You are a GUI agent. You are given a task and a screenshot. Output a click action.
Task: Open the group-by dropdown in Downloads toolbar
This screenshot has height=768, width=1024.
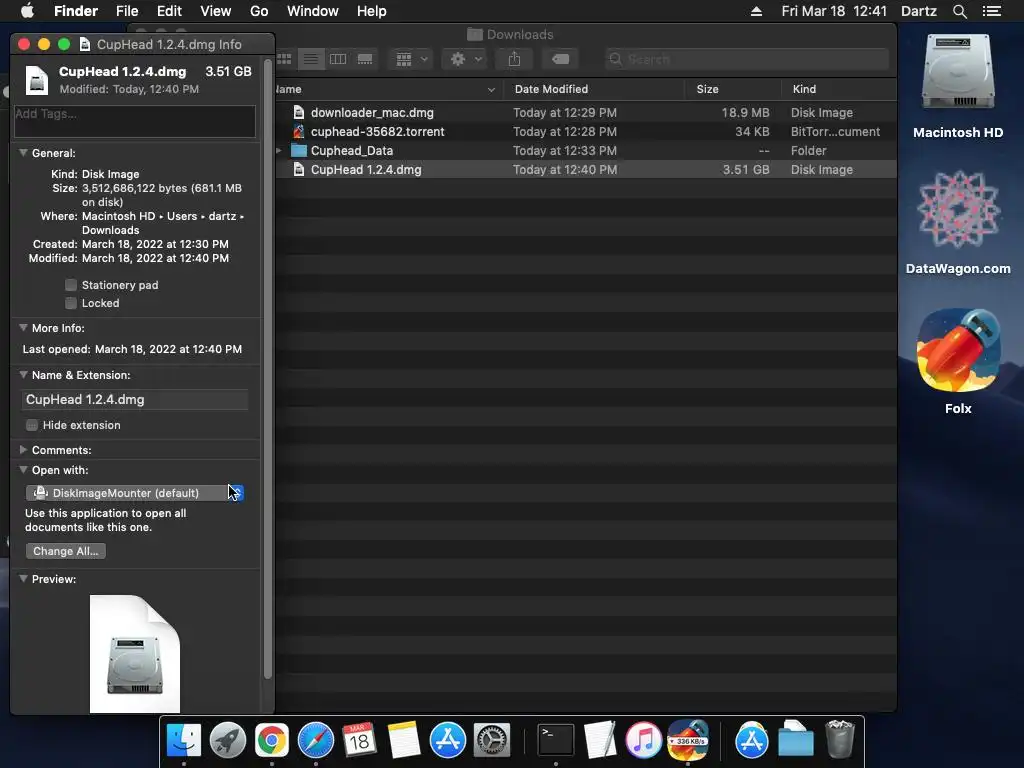[x=411, y=59]
